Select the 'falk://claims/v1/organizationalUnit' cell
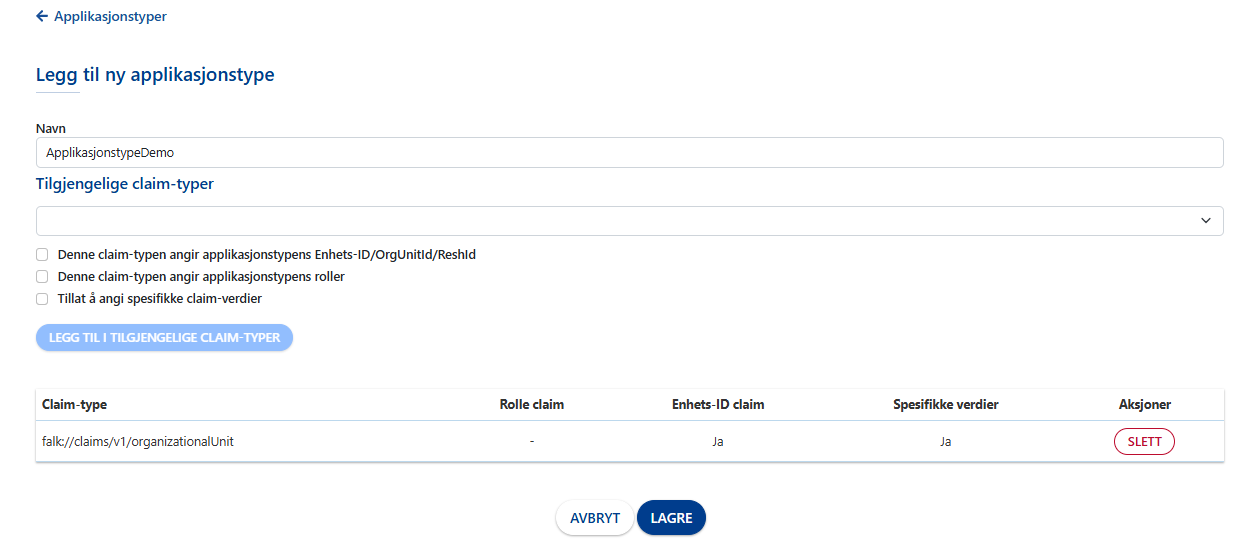Image resolution: width=1260 pixels, height=558 pixels. 138,441
